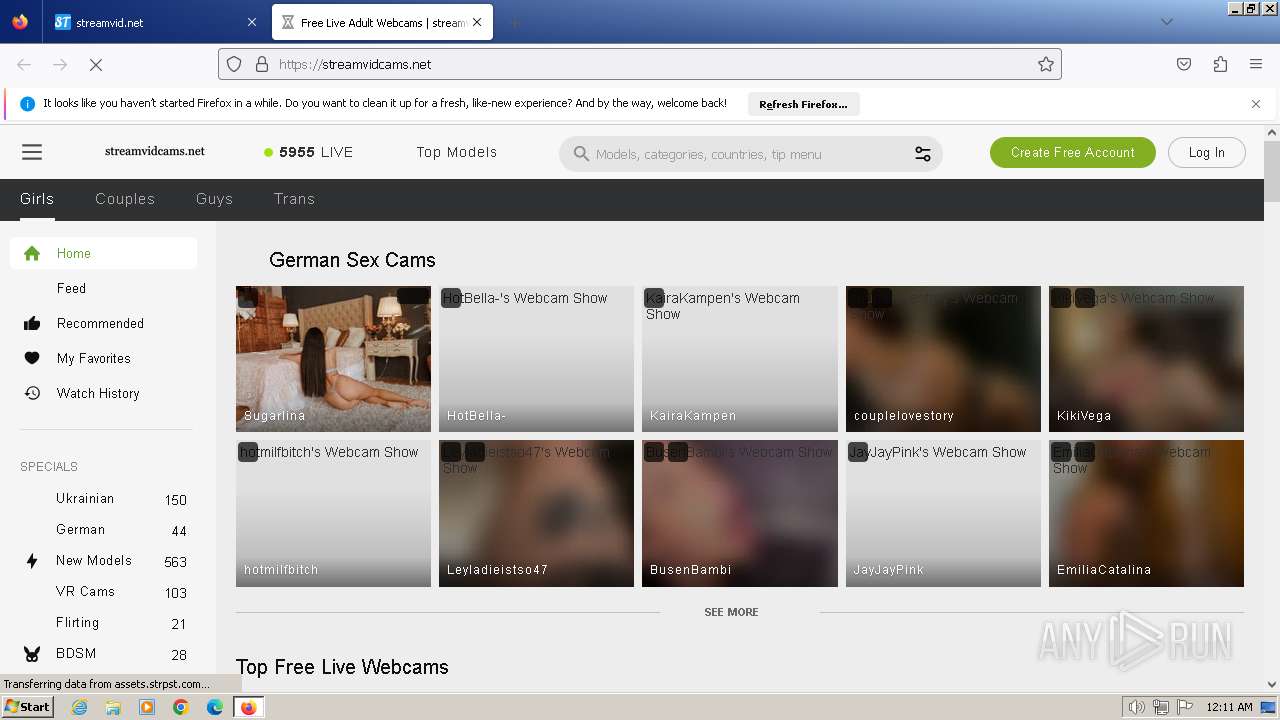This screenshot has height=720, width=1280.
Task: Open Firefox Pocket save icon
Action: pos(1184,64)
